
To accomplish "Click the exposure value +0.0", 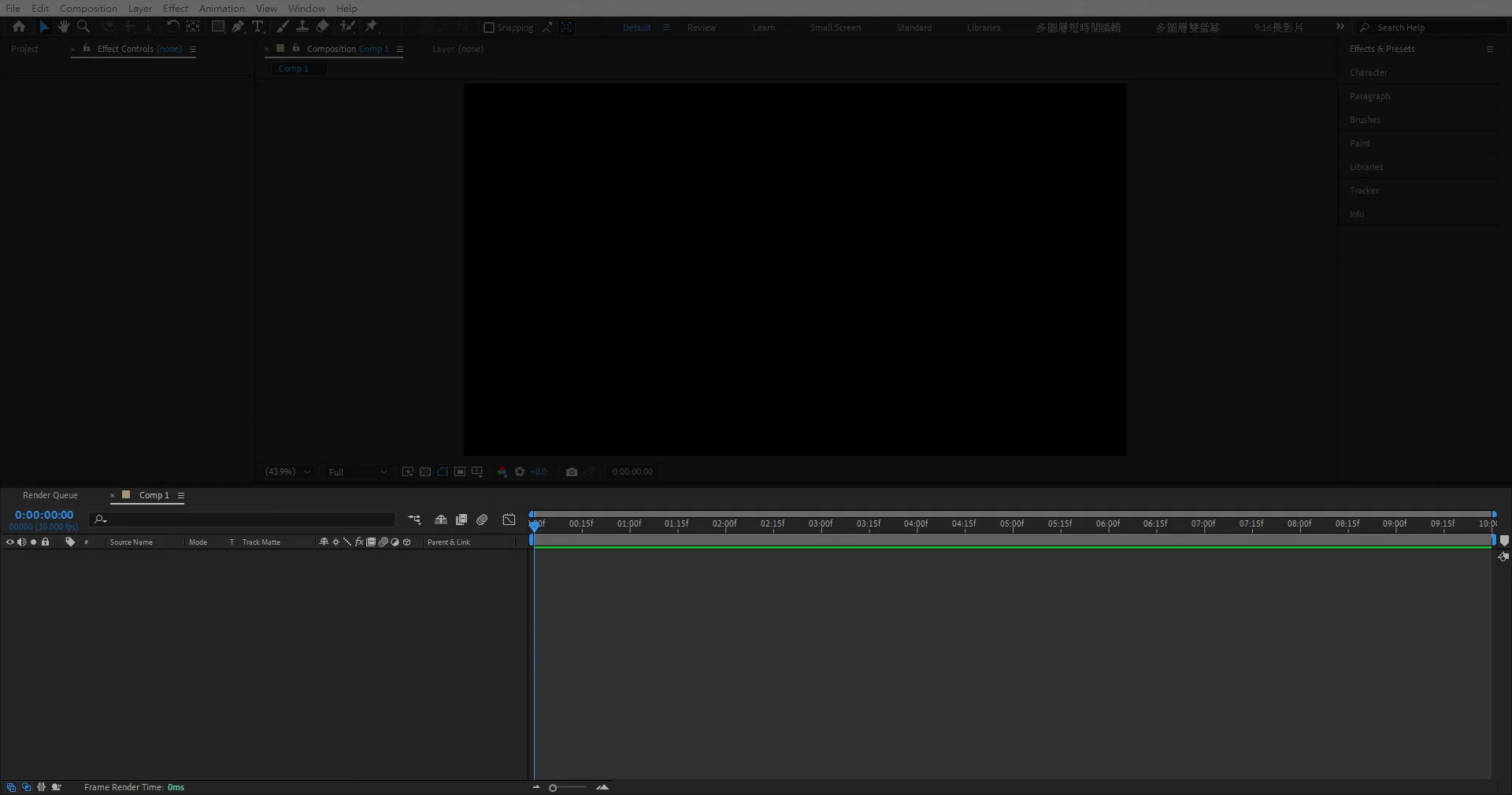I will 539,472.
